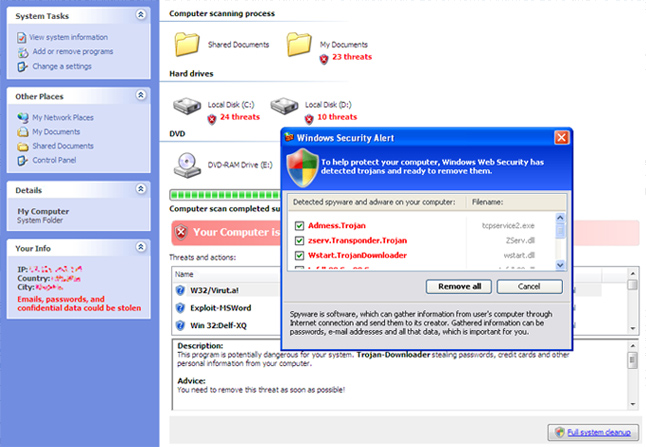Collapse the Details panel
646x447 pixels.
click(140, 189)
